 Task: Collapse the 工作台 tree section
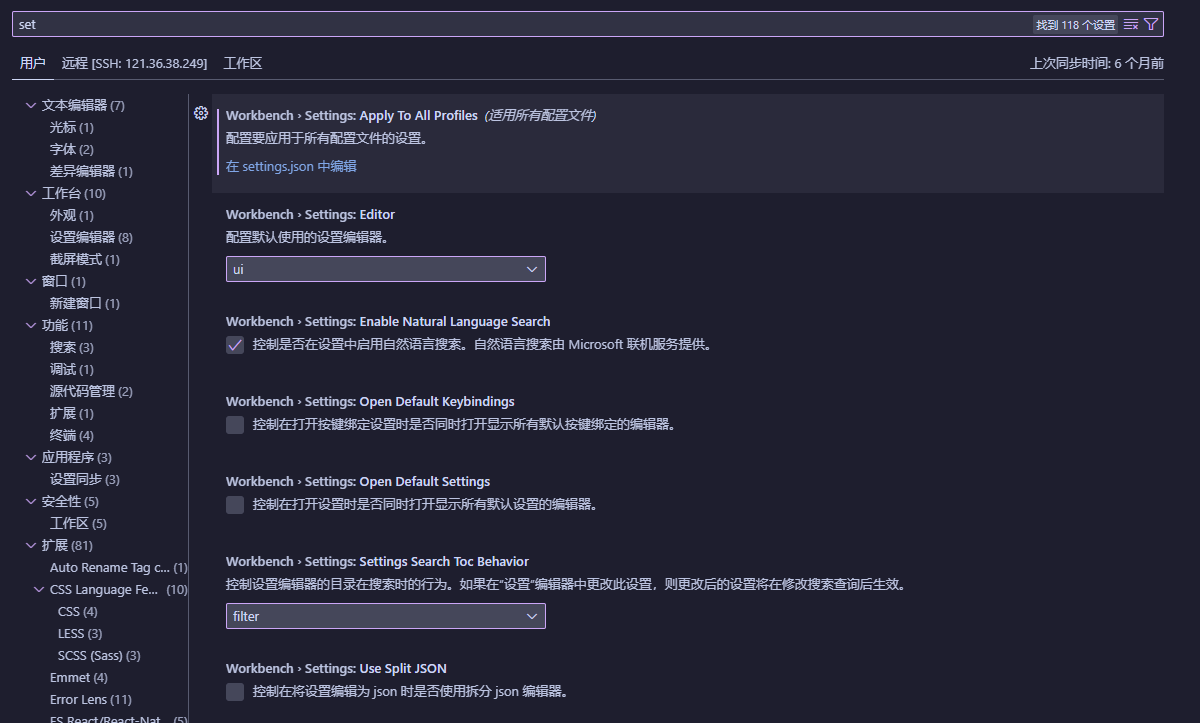31,193
